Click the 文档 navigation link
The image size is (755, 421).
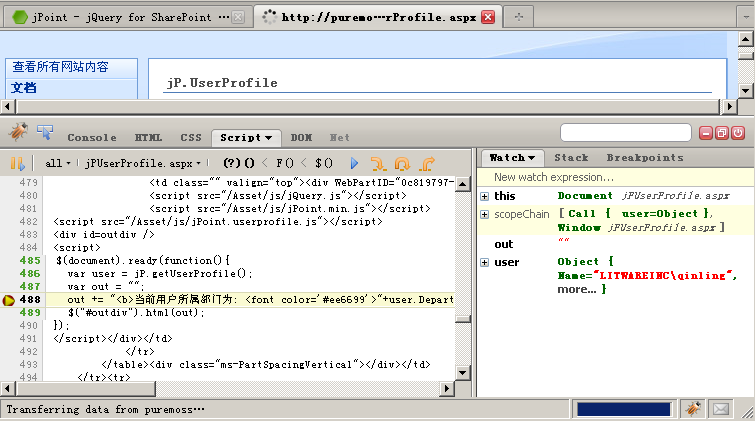[x=24, y=88]
